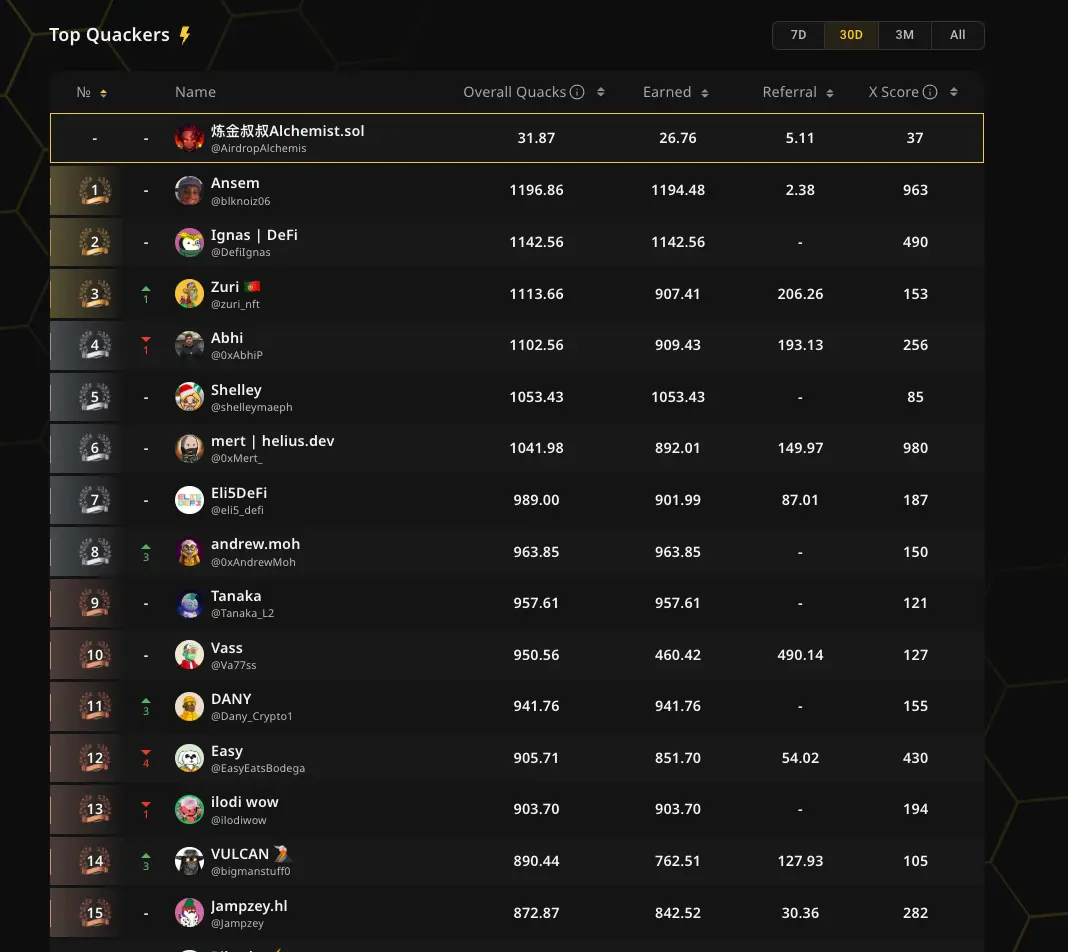Open Ansem's profile avatar

tap(189, 190)
